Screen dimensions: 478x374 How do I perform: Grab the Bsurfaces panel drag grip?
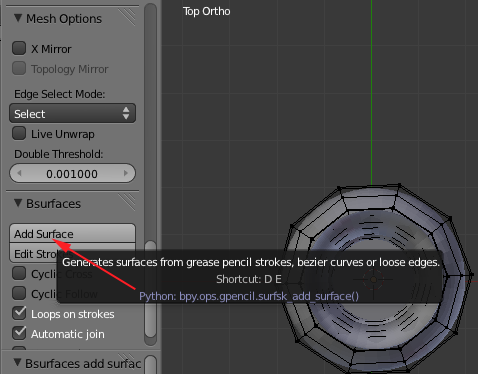[x=127, y=202]
